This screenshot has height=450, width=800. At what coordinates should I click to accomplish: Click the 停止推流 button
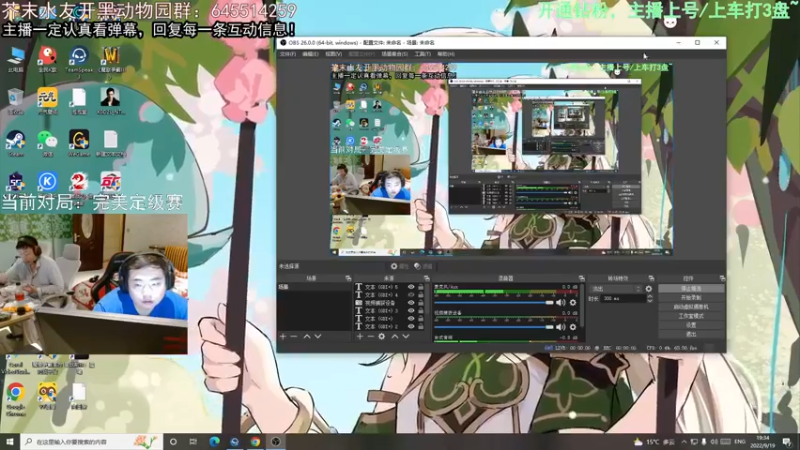691,289
